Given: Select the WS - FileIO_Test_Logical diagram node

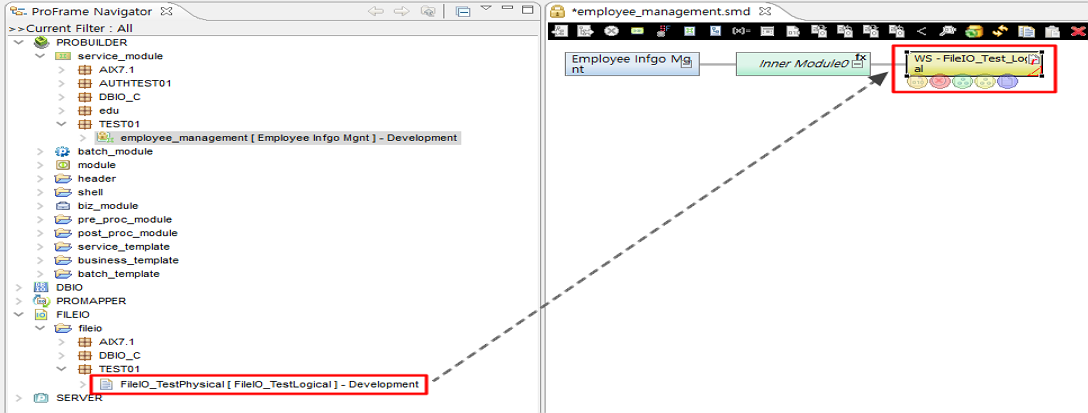Looking at the screenshot, I should click(974, 64).
